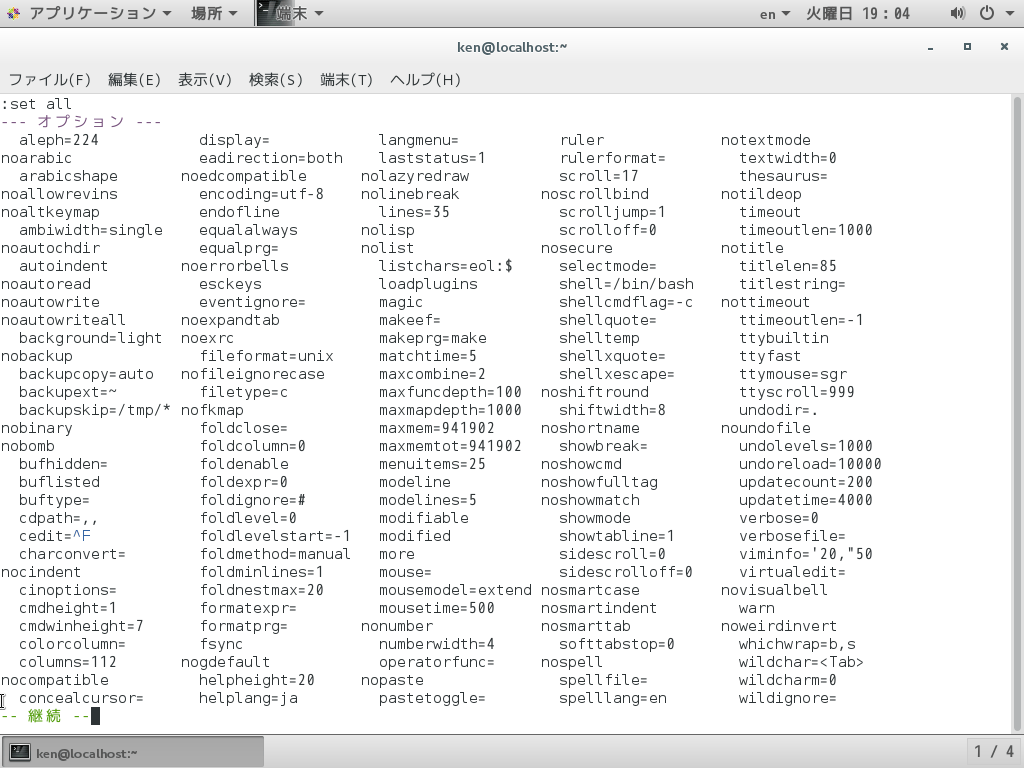Click the 'maxmem=941902' option text
The width and height of the screenshot is (1024, 768).
coord(437,428)
